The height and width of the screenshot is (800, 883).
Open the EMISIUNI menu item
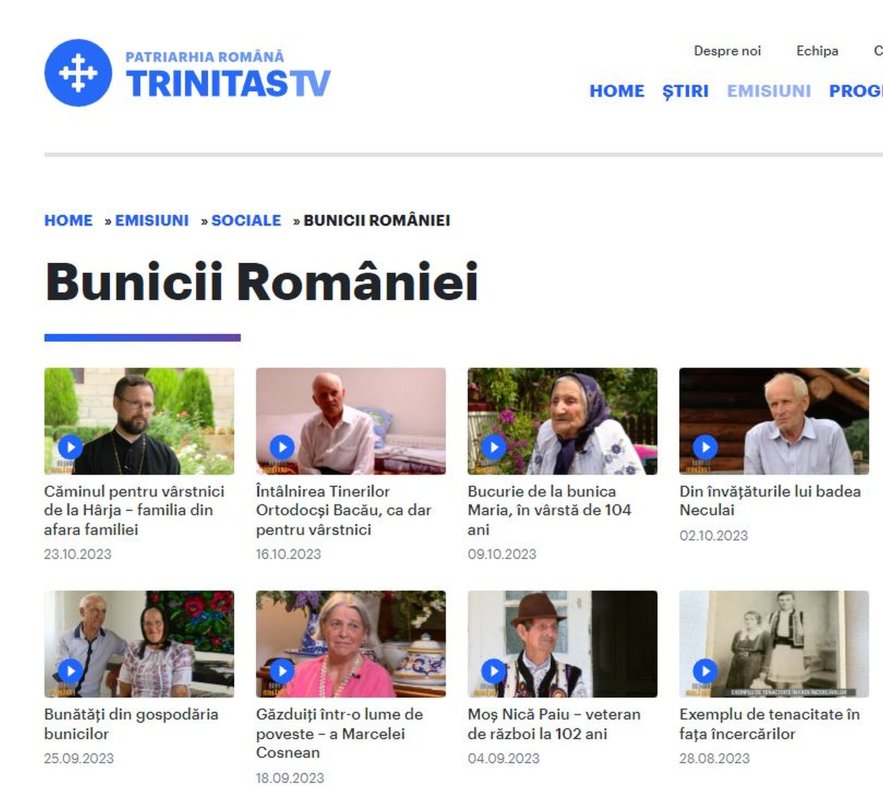[769, 91]
